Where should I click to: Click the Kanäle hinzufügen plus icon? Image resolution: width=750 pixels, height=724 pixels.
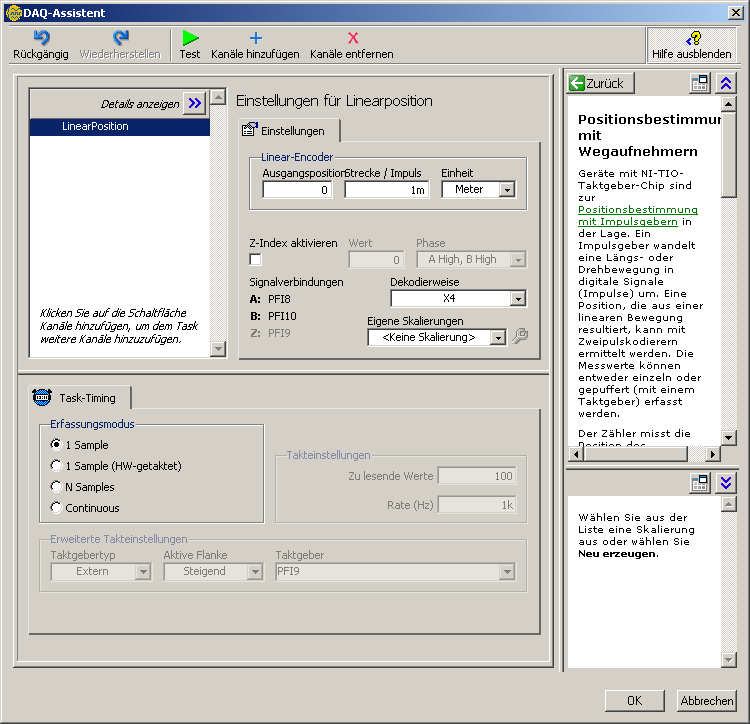pyautogui.click(x=256, y=38)
